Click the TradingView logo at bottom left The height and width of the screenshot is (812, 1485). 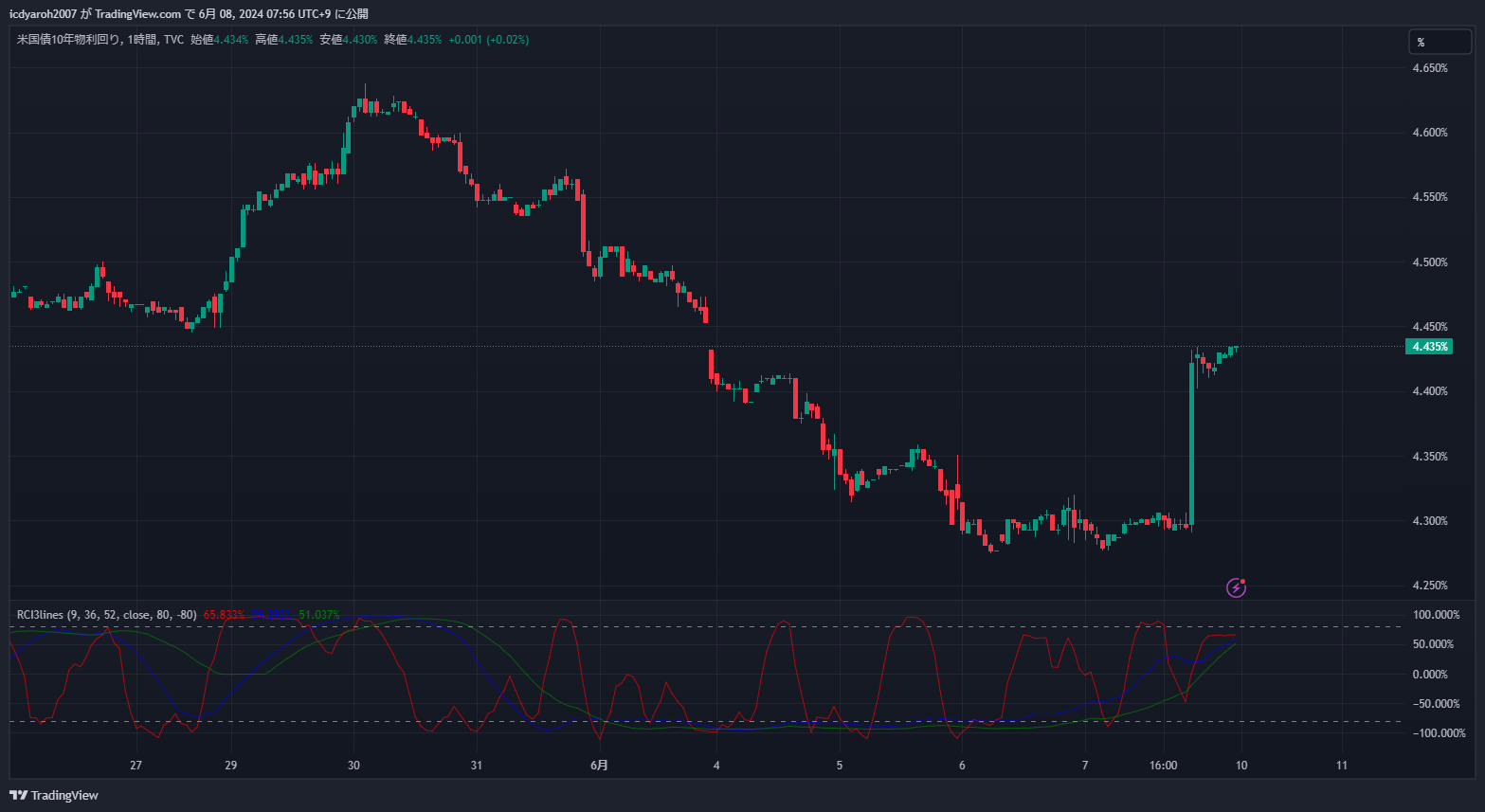click(x=54, y=795)
